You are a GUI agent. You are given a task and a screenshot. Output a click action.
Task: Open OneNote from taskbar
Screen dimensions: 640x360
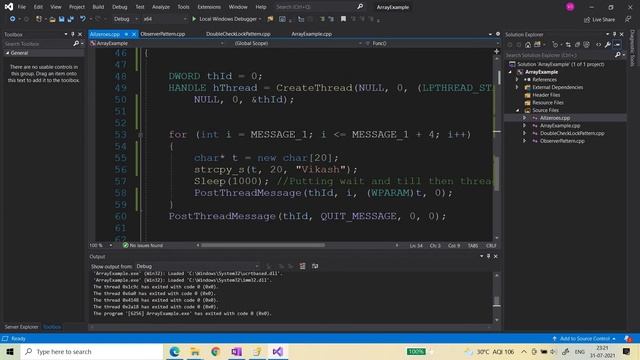236,351
